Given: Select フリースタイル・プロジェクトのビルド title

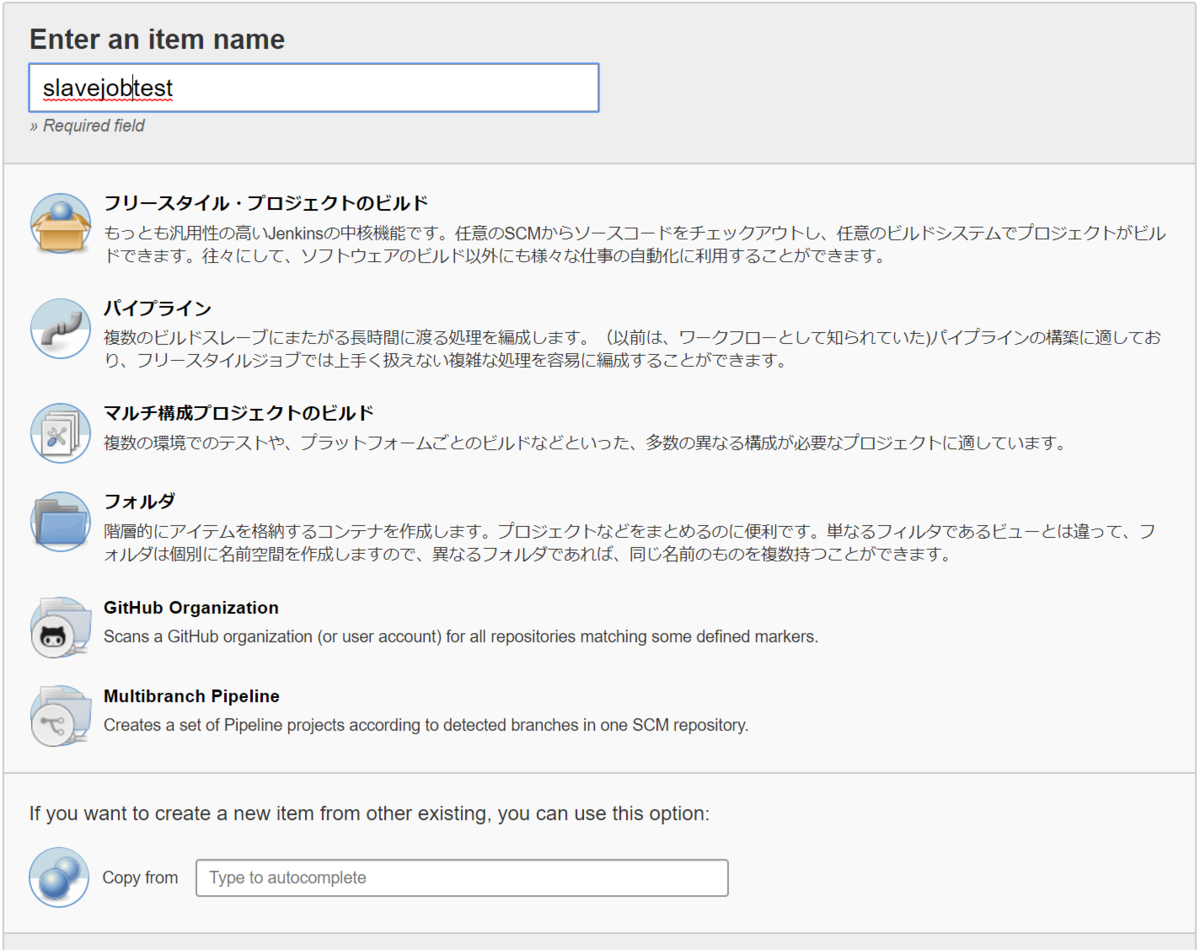Looking at the screenshot, I should (266, 204).
